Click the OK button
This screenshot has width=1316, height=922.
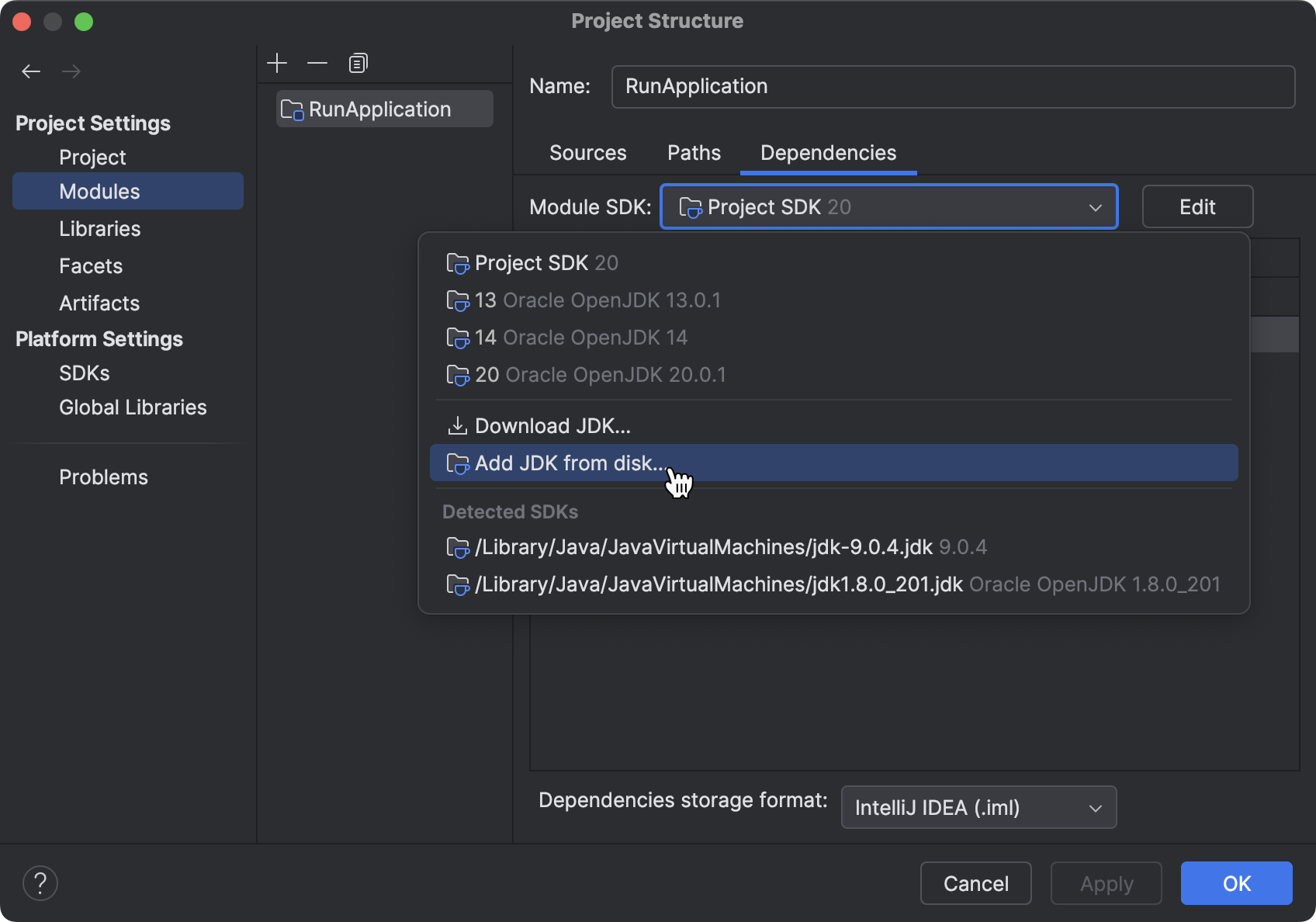pos(1236,883)
